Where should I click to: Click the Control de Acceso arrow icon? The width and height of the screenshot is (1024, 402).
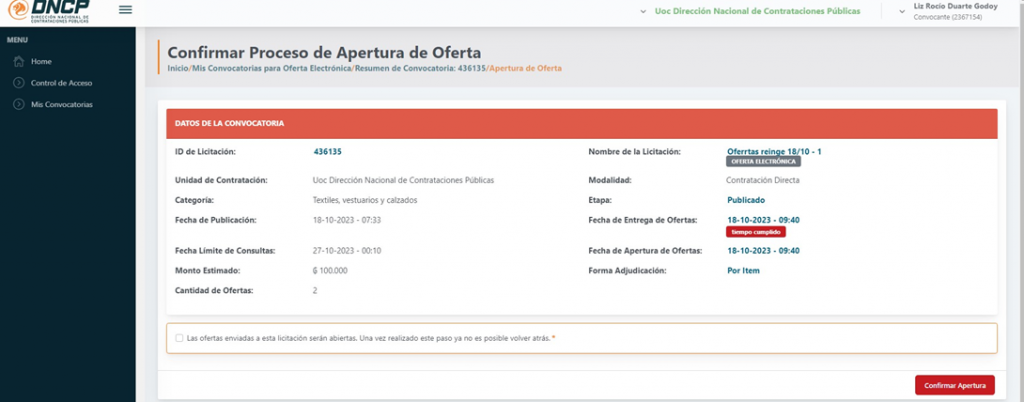(x=19, y=83)
